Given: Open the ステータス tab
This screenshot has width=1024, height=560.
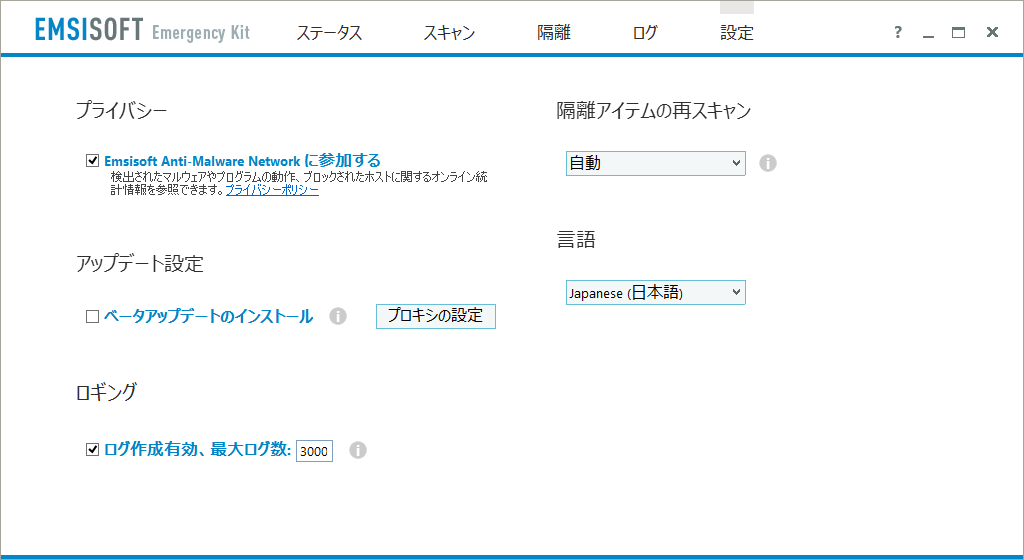Looking at the screenshot, I should (329, 33).
